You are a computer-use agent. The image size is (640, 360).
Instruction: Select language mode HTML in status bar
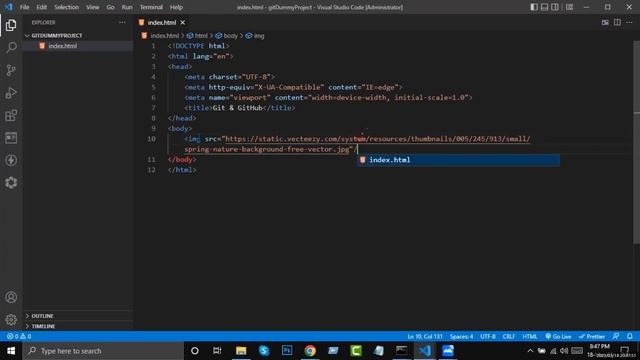pos(530,336)
